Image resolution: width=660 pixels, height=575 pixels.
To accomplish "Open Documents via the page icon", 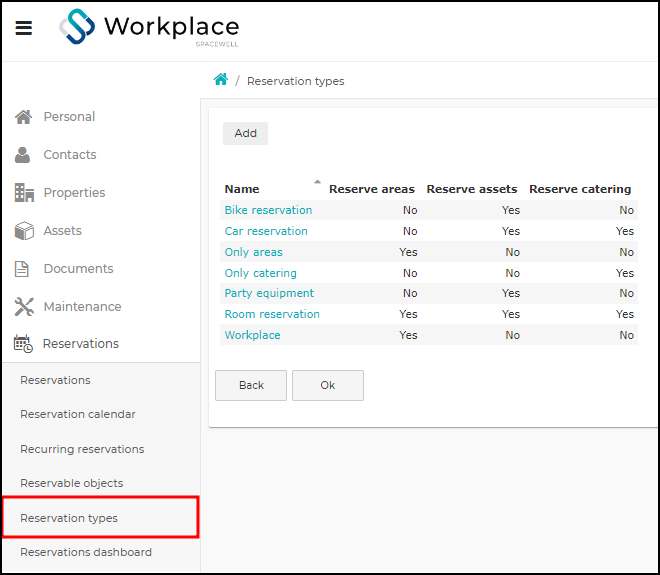I will (21, 269).
